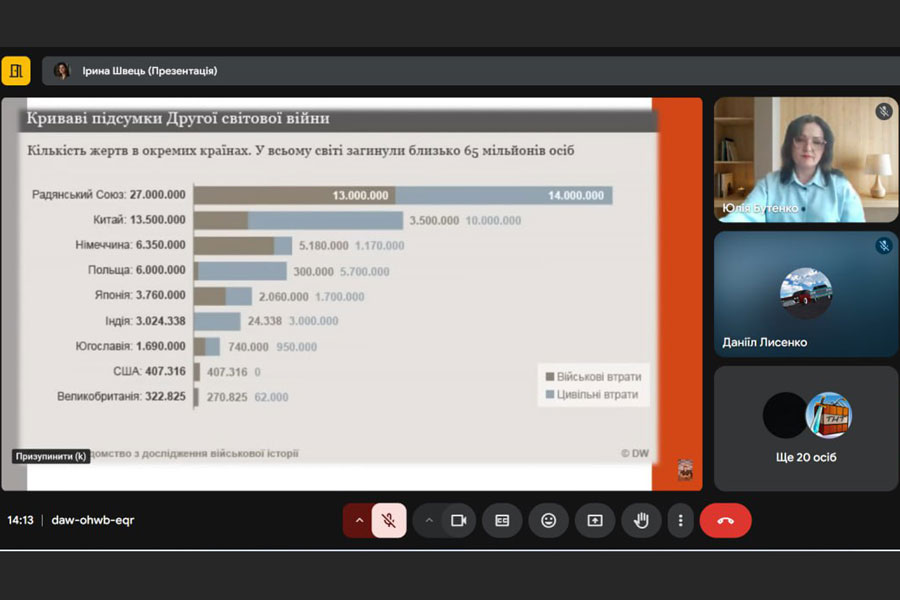
Task: Click slide title Криваві підсумки Другої світової війни
Action: coord(178,118)
